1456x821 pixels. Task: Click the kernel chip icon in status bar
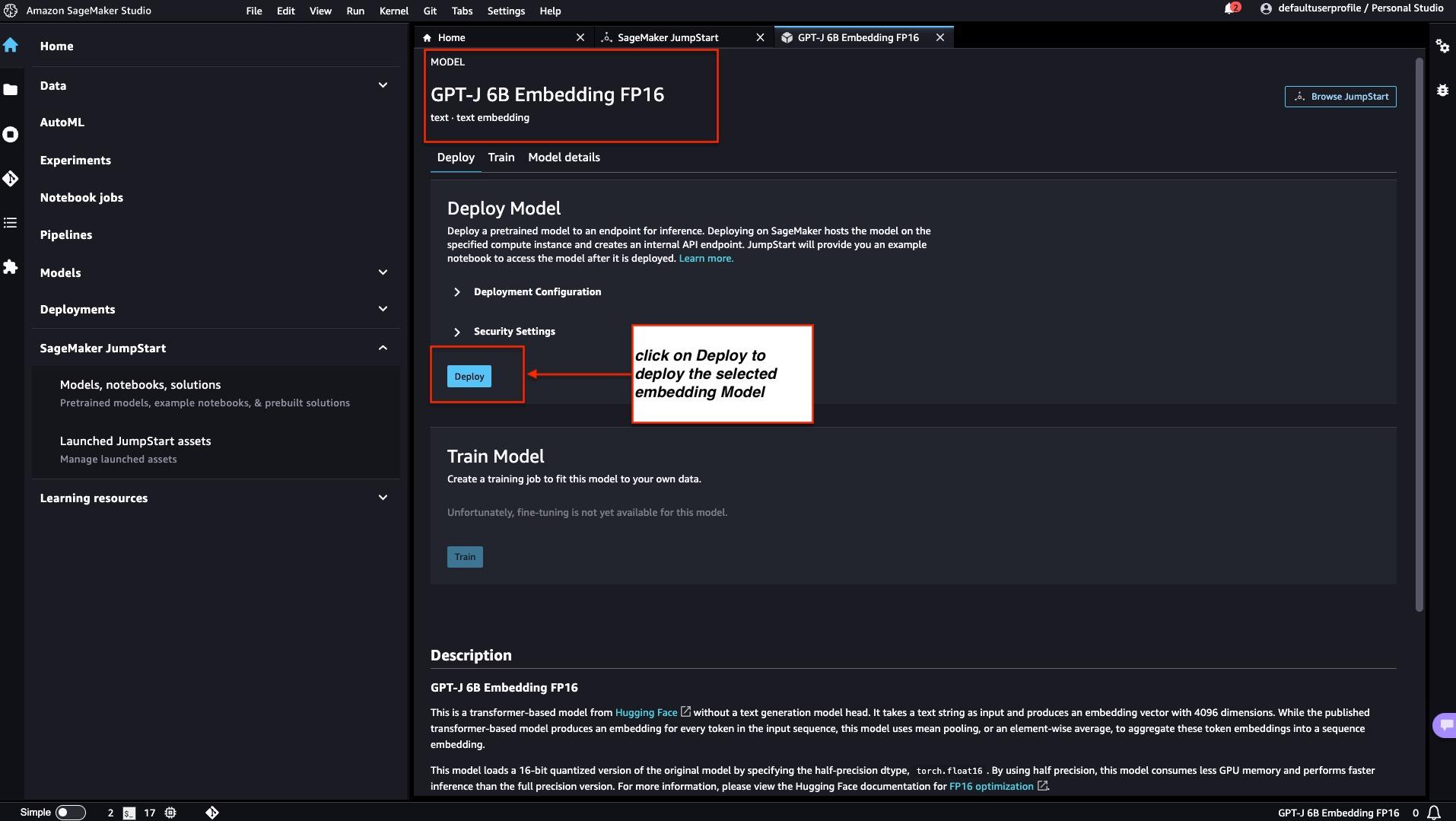[x=170, y=813]
